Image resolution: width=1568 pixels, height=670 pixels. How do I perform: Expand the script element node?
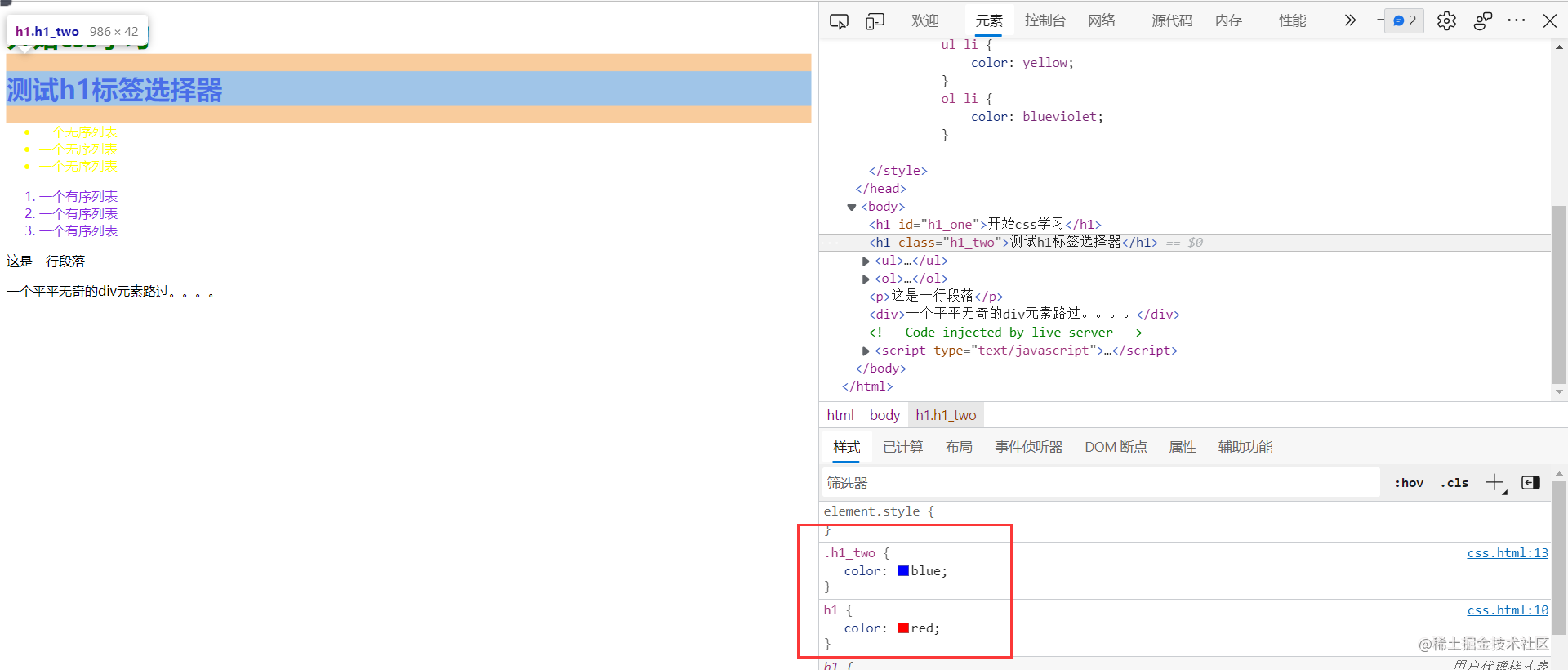[866, 351]
